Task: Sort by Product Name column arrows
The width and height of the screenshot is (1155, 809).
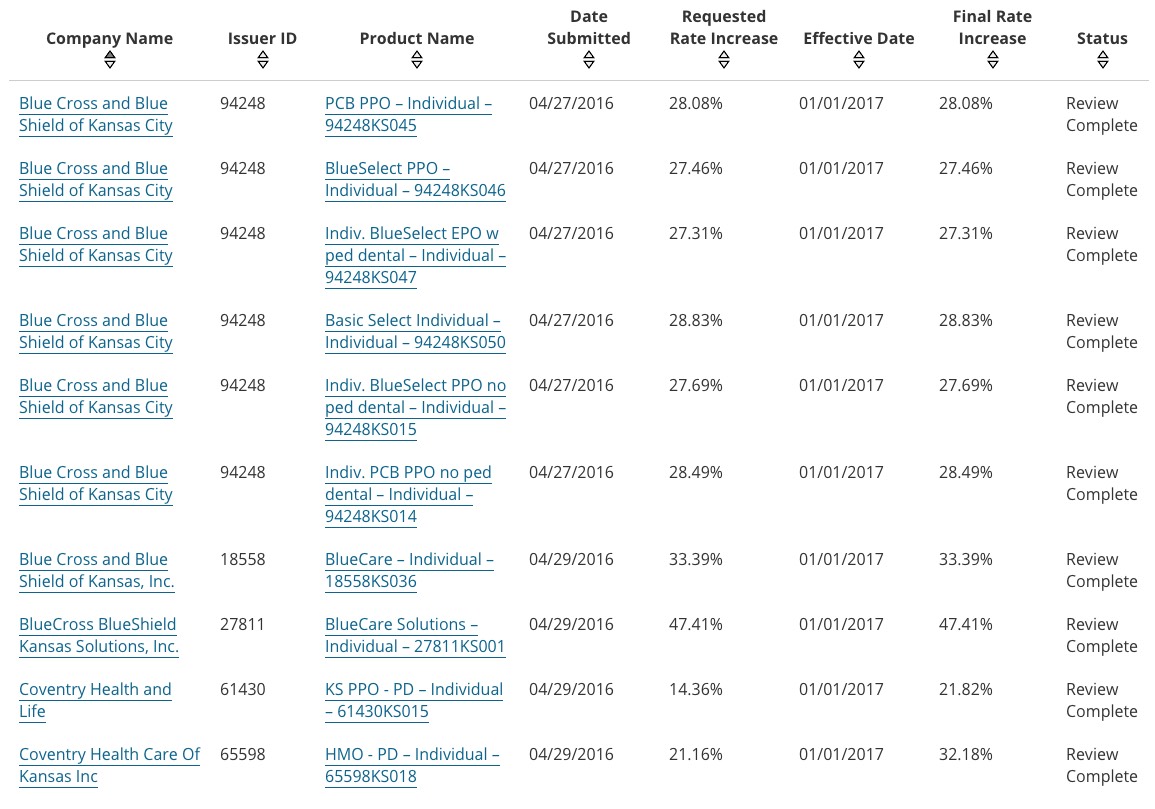Action: (417, 61)
